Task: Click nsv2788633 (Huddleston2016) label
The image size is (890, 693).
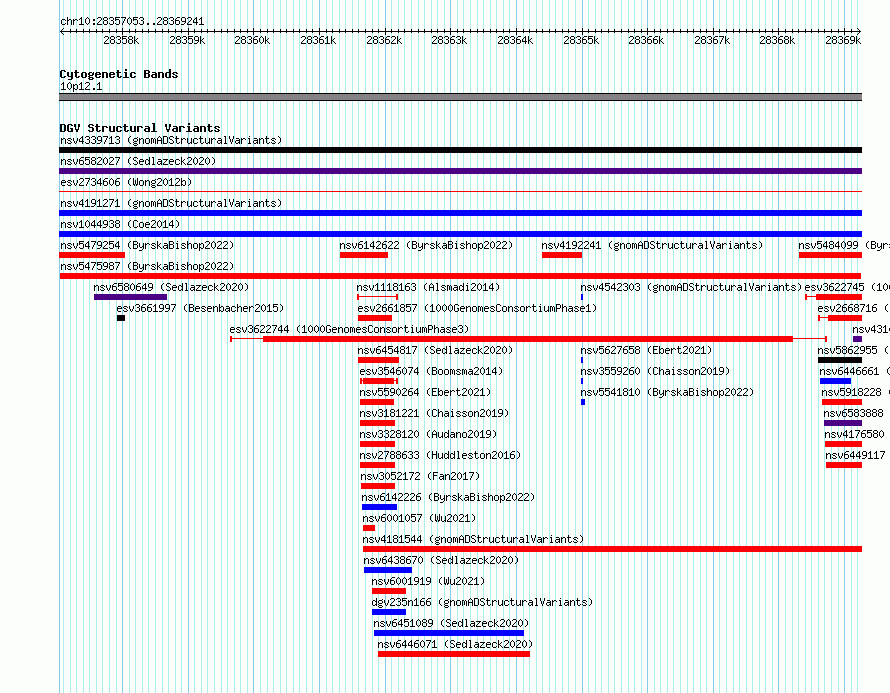Action: tap(440, 455)
